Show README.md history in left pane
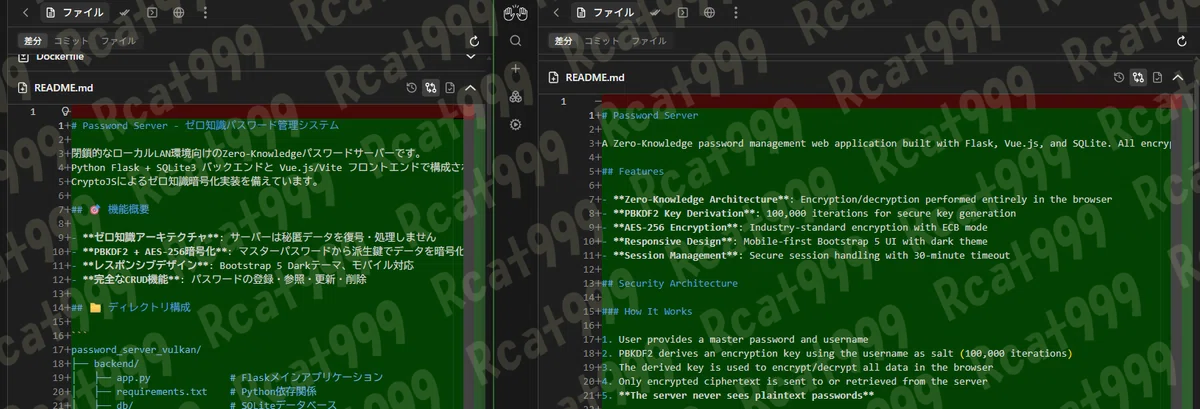Screen dimensions: 1200x409 410,88
